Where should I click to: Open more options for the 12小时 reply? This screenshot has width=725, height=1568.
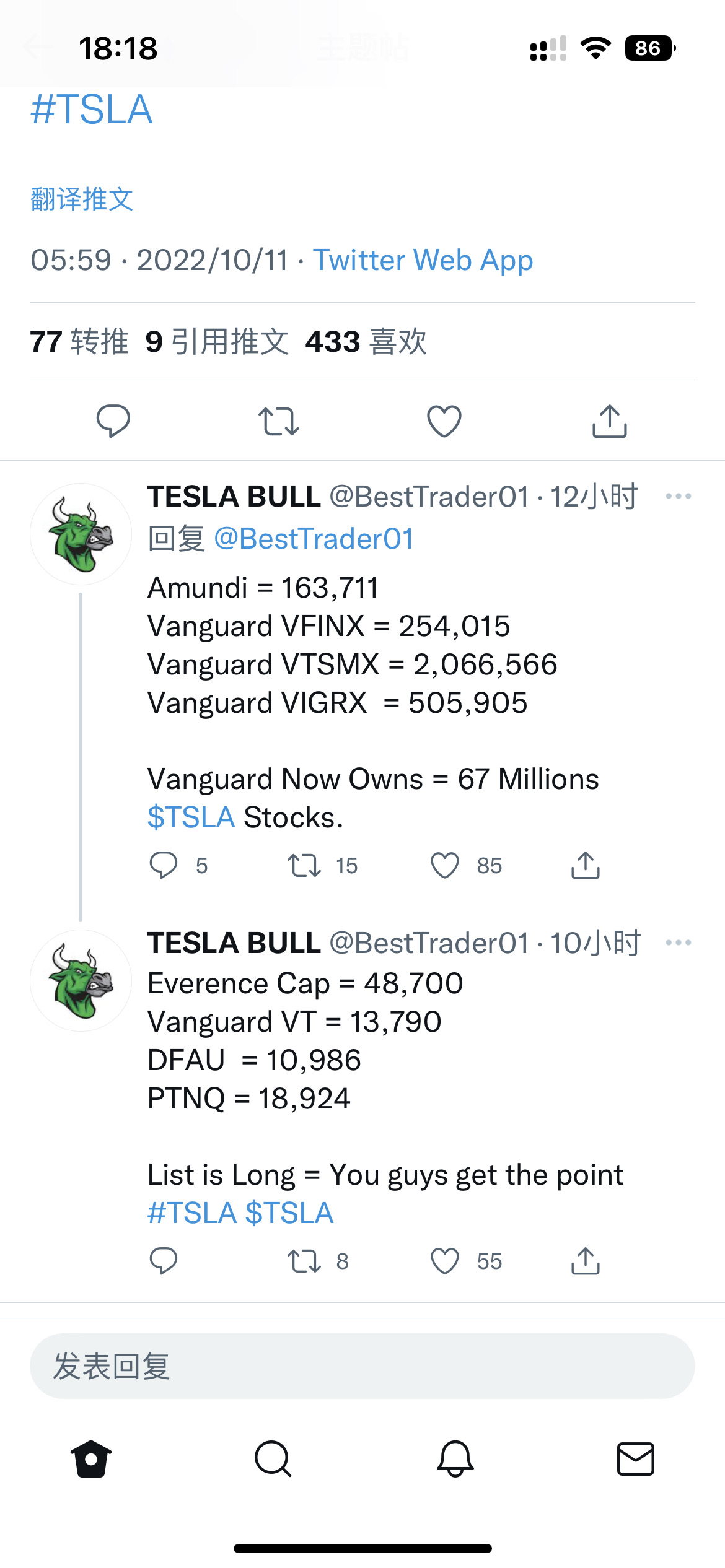click(678, 496)
